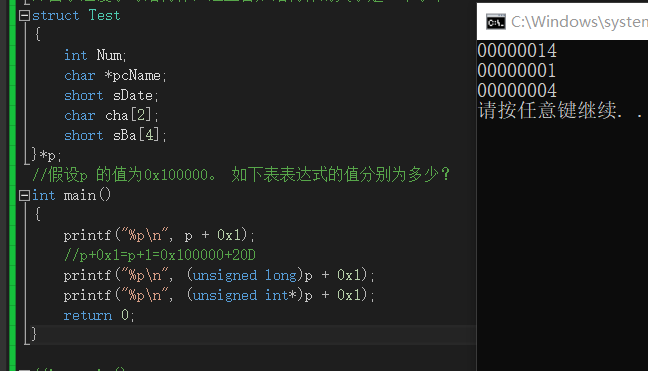Click console output 00000004
648x371 pixels.
(517, 90)
